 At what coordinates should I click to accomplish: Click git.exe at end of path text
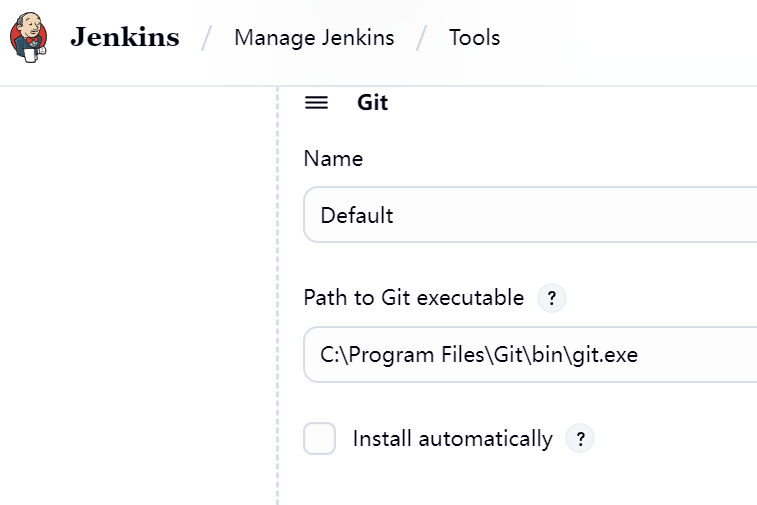coord(605,354)
